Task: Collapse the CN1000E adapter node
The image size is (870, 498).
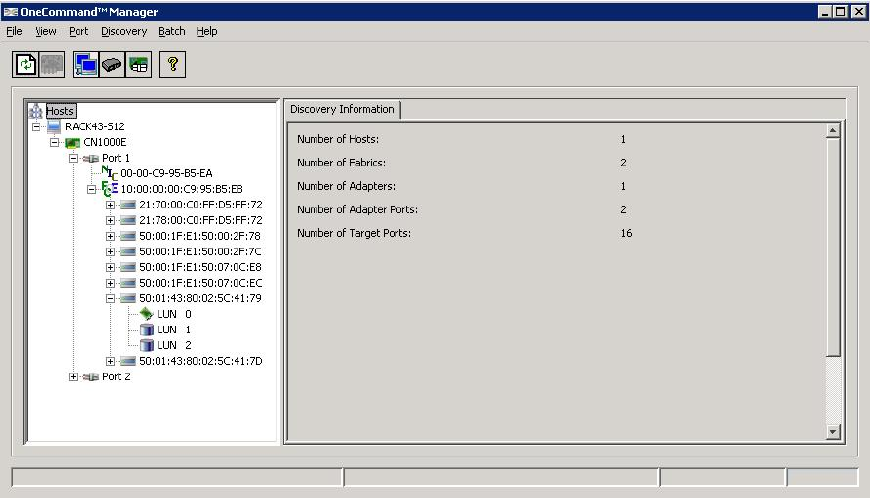Action: click(x=54, y=143)
